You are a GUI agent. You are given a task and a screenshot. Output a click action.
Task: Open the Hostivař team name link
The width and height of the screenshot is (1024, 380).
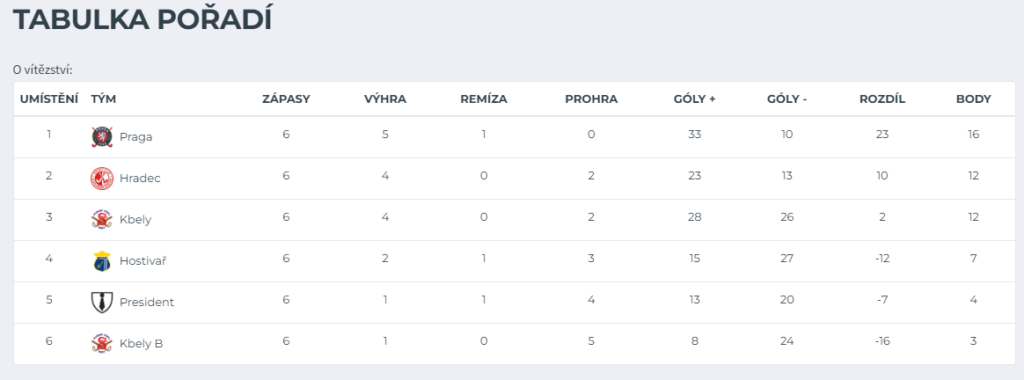pos(142,261)
